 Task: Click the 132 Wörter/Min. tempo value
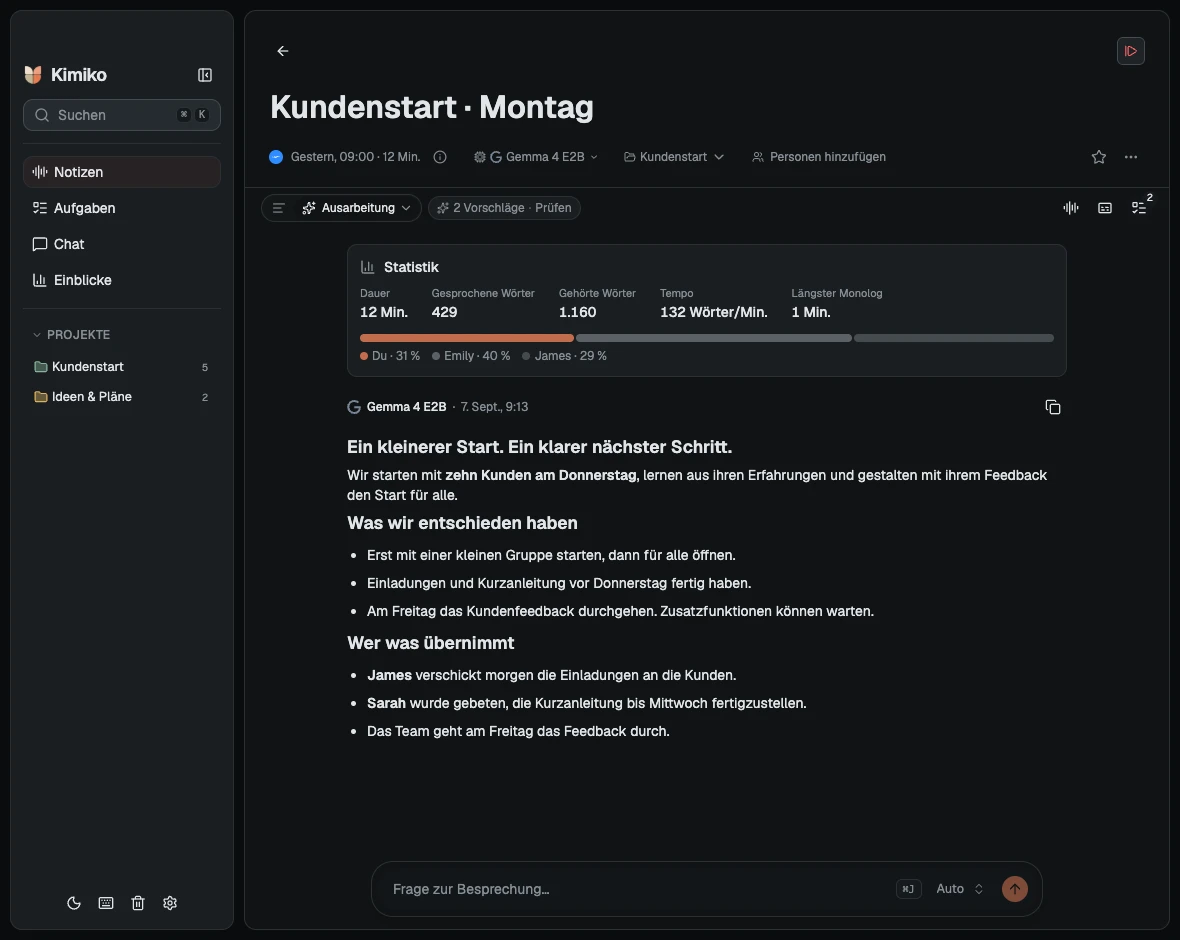pos(713,312)
